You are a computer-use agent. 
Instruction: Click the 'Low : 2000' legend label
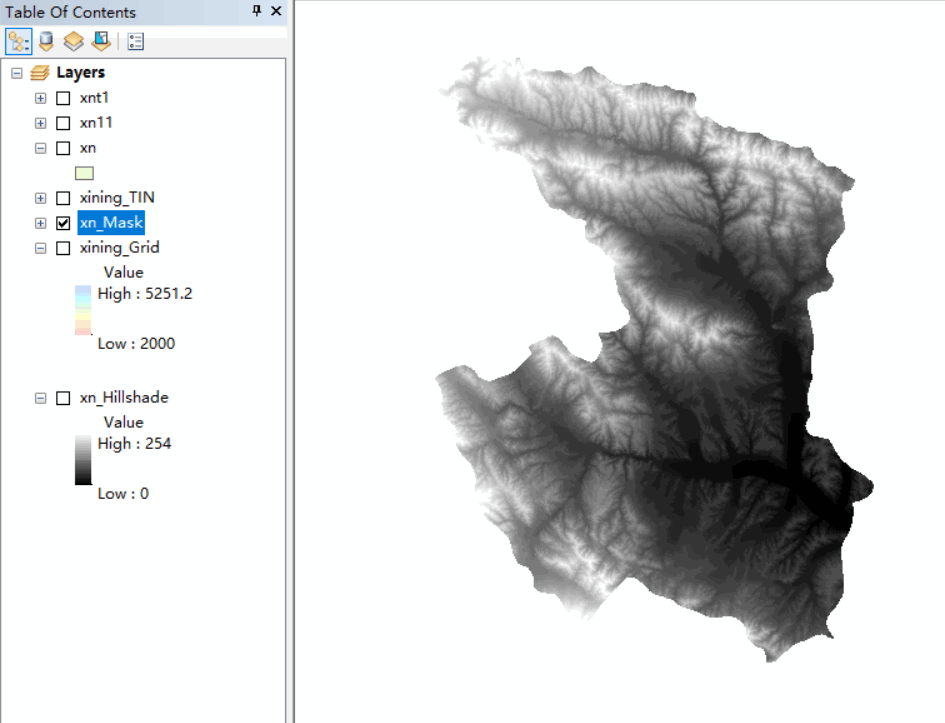pyautogui.click(x=136, y=343)
